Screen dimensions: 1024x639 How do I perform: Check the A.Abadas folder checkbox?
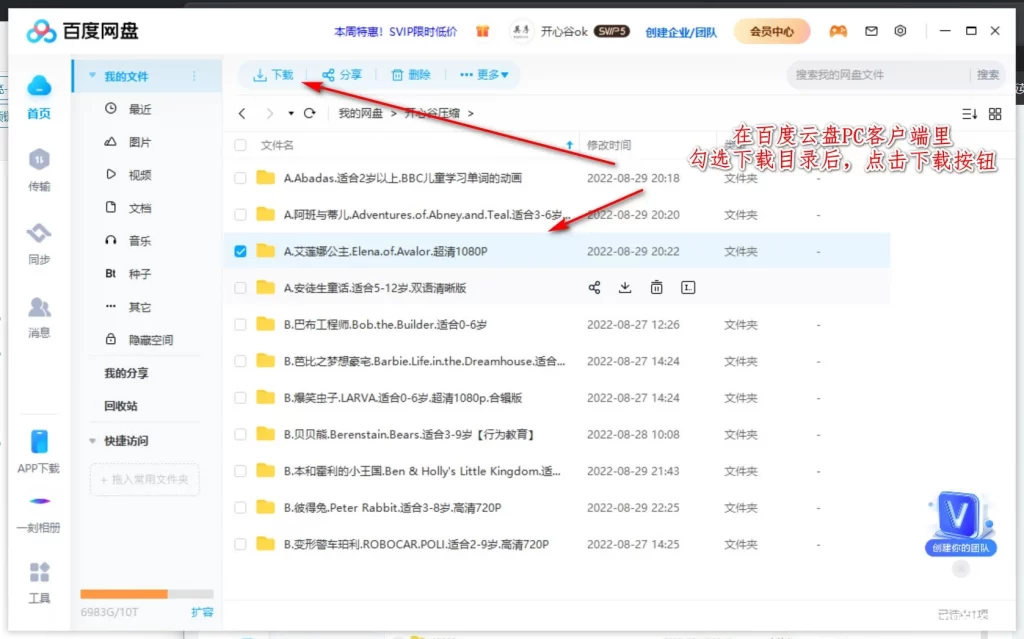pyautogui.click(x=240, y=178)
